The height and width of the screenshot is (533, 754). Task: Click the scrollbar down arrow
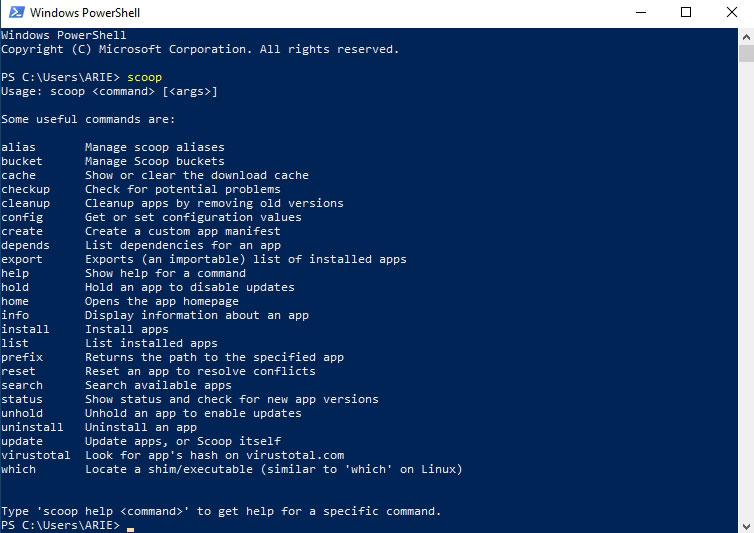click(746, 526)
